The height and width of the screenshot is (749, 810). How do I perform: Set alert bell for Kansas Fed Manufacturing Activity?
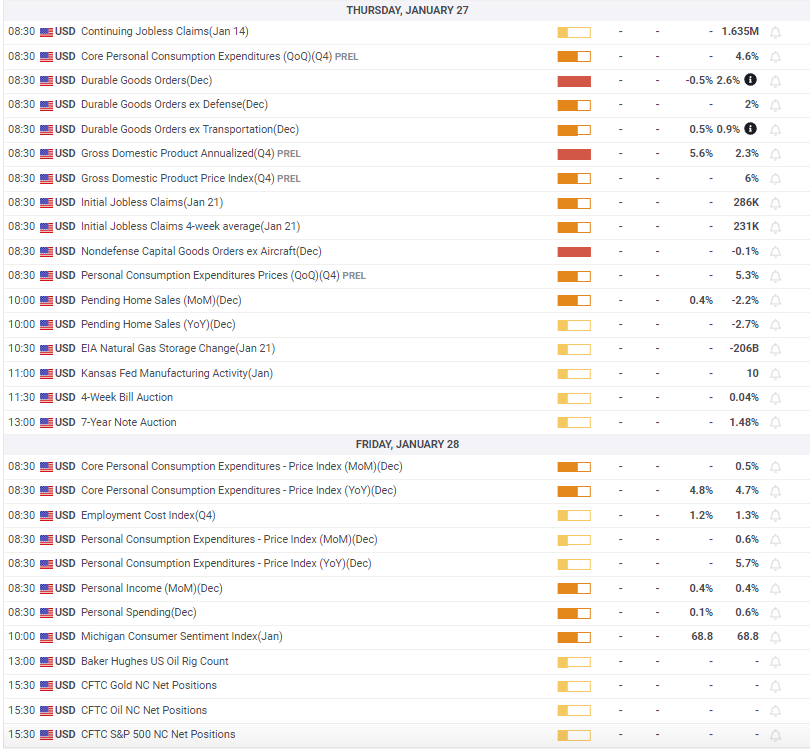coord(775,374)
